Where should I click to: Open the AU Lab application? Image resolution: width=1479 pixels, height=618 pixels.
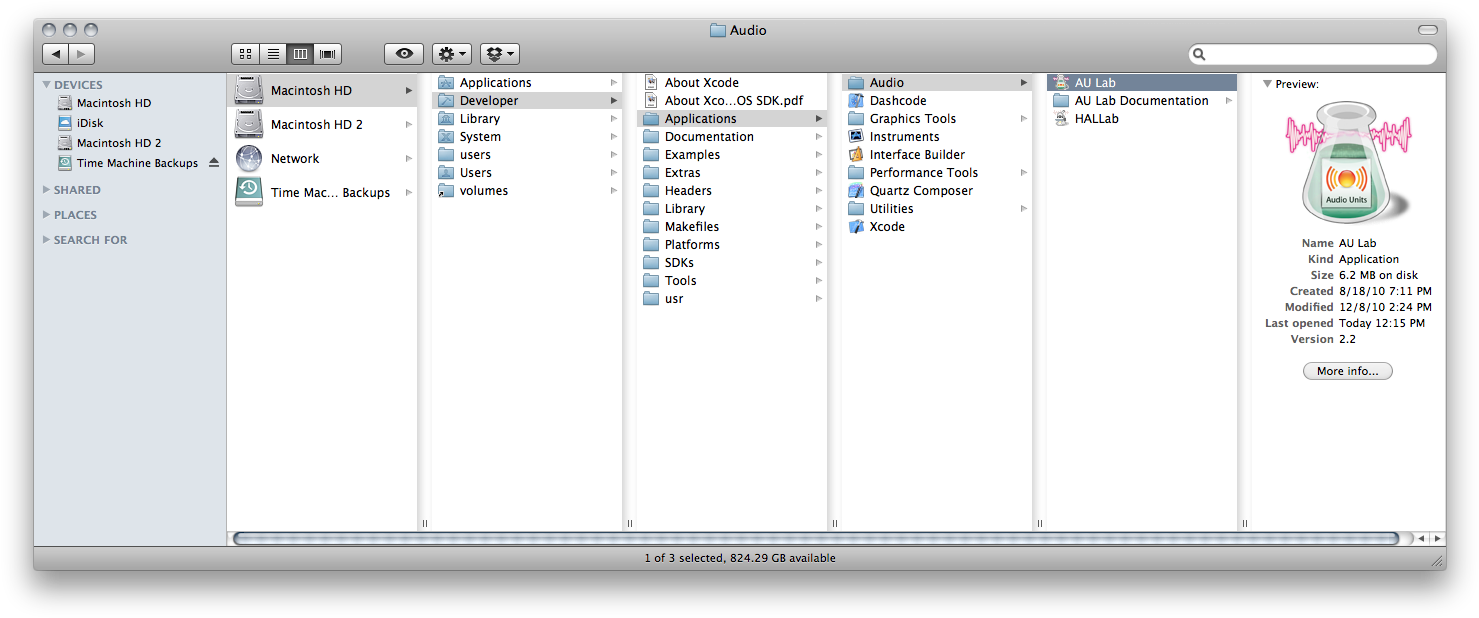click(x=1097, y=81)
